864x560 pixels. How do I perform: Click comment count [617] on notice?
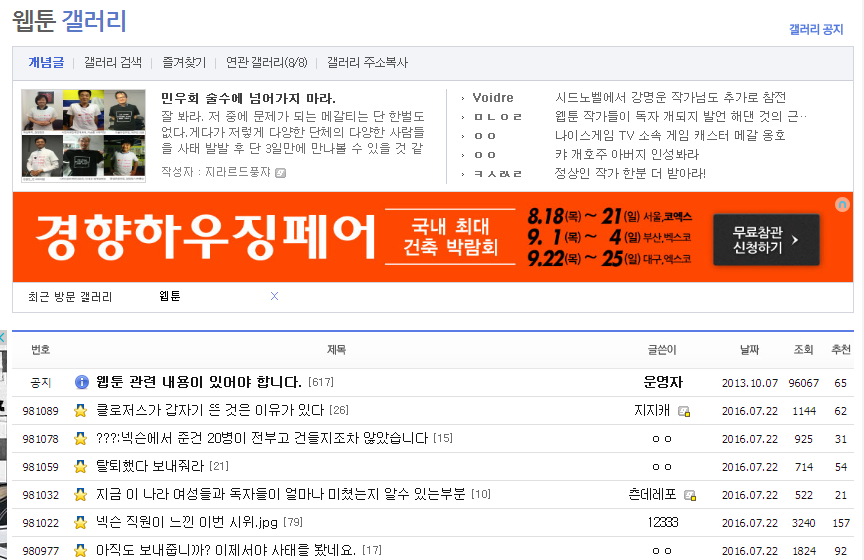coord(321,382)
